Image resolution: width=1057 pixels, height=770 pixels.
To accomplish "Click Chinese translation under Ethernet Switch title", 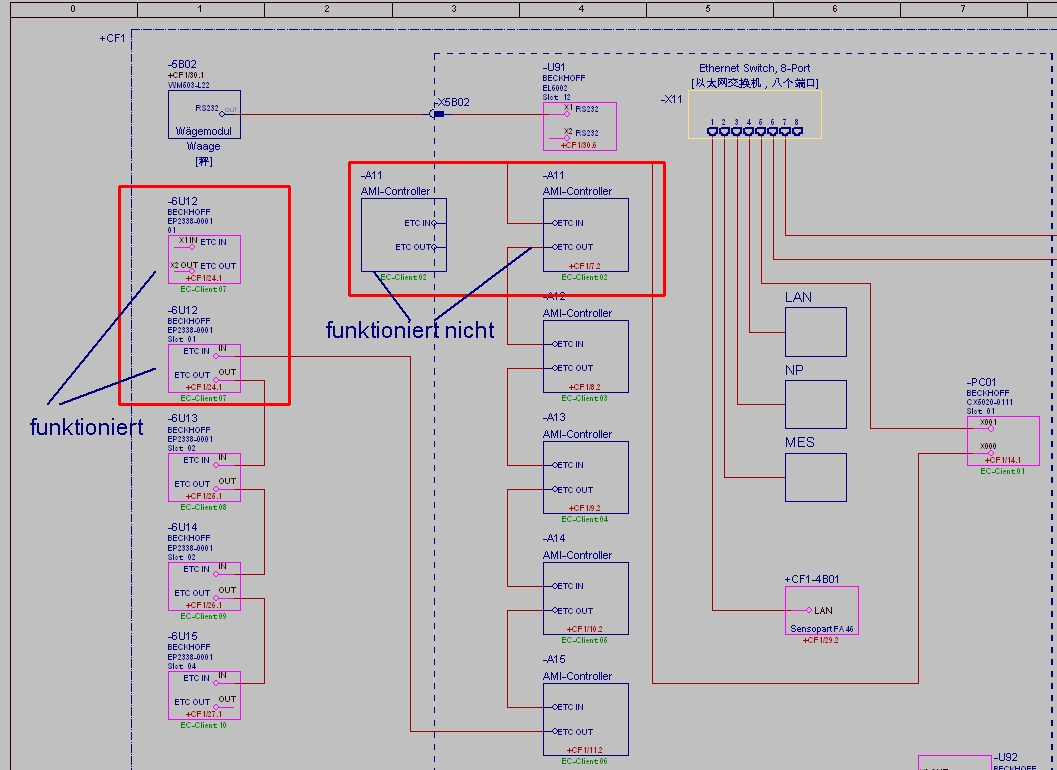I will [x=754, y=83].
